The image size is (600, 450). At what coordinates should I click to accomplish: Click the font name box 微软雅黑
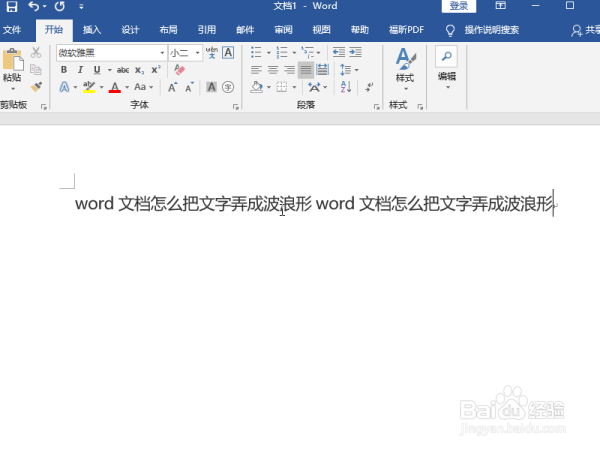107,53
